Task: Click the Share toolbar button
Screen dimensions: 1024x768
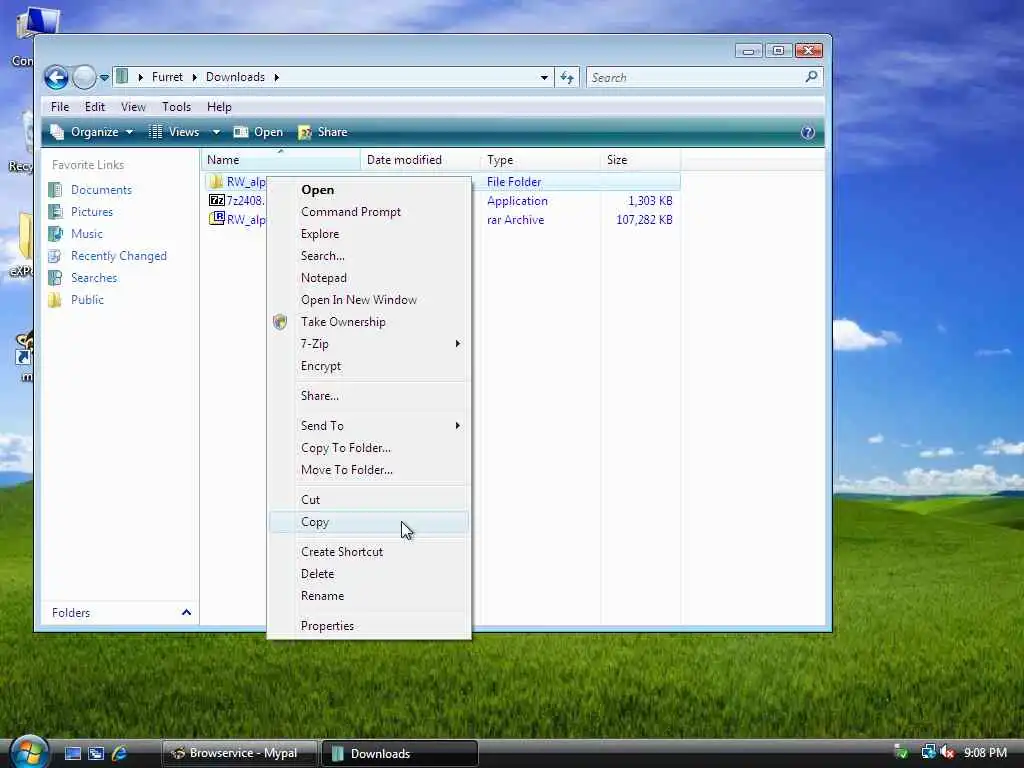Action: point(323,132)
